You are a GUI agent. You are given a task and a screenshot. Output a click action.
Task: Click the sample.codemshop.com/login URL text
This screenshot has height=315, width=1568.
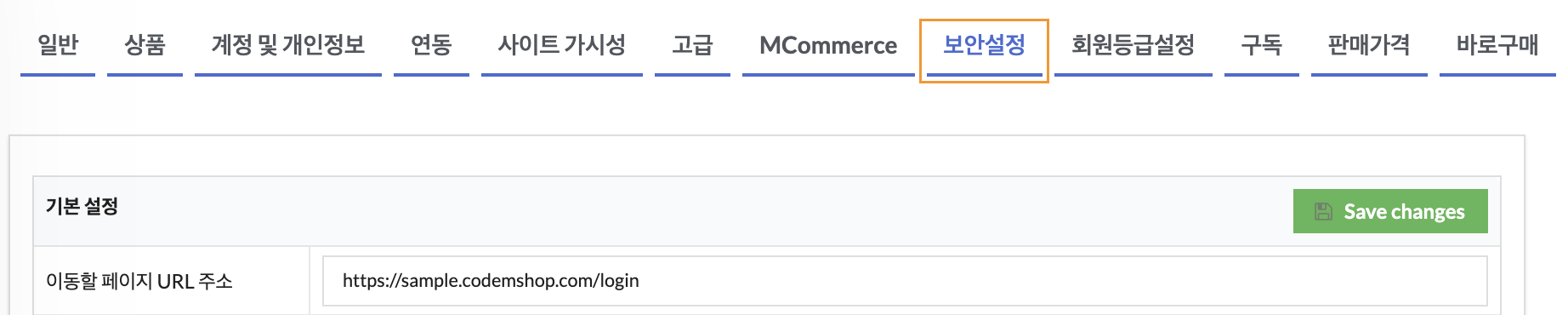(x=491, y=281)
